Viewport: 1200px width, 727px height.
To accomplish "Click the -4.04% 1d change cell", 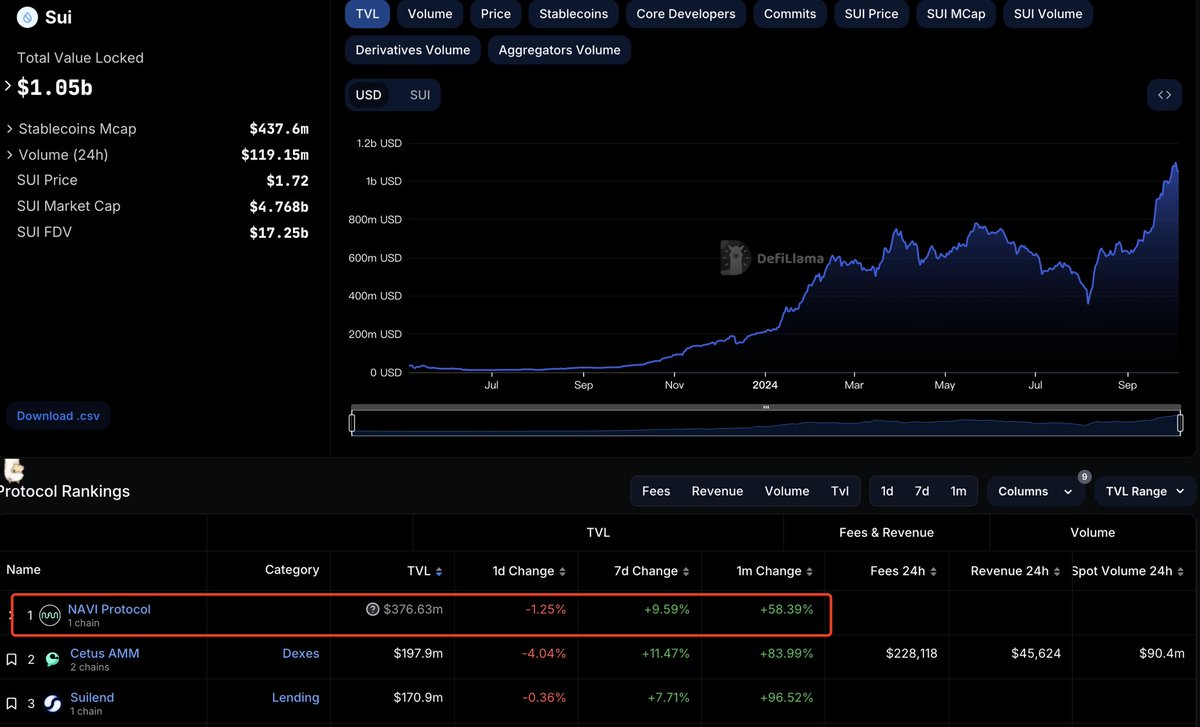I will coord(544,653).
